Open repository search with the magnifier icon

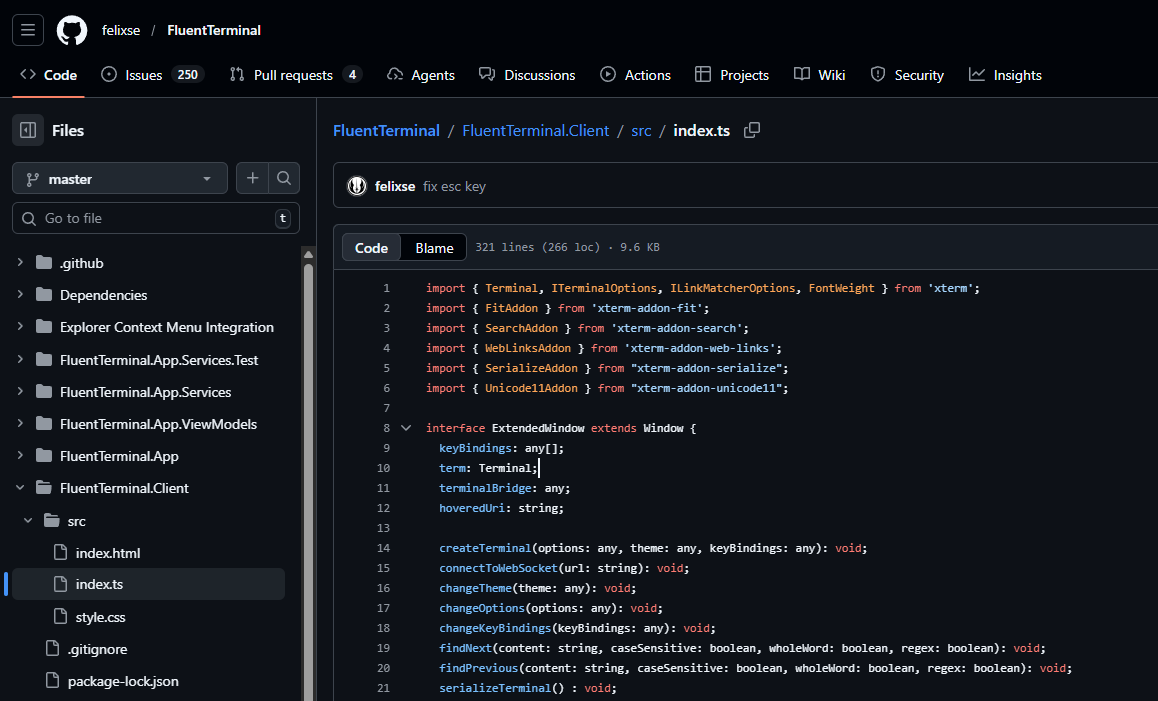285,178
